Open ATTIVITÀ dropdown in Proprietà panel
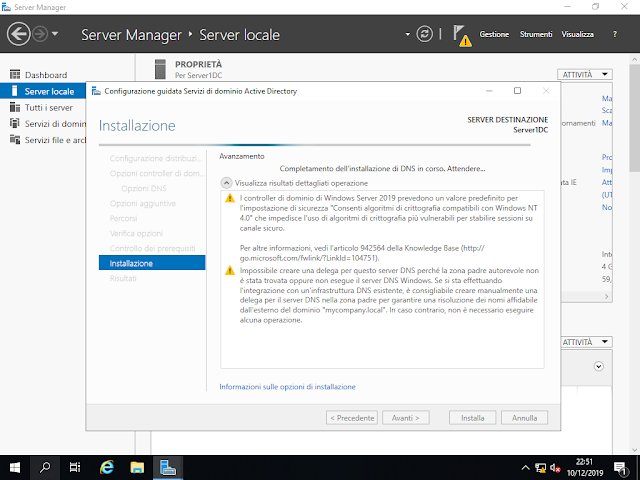The height and width of the screenshot is (480, 640). pyautogui.click(x=585, y=74)
